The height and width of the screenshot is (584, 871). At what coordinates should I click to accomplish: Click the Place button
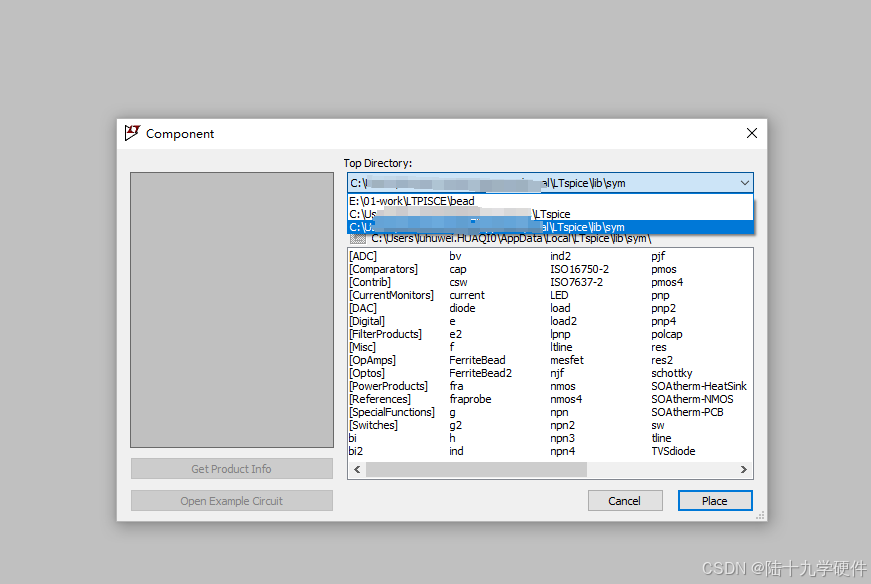[715, 501]
